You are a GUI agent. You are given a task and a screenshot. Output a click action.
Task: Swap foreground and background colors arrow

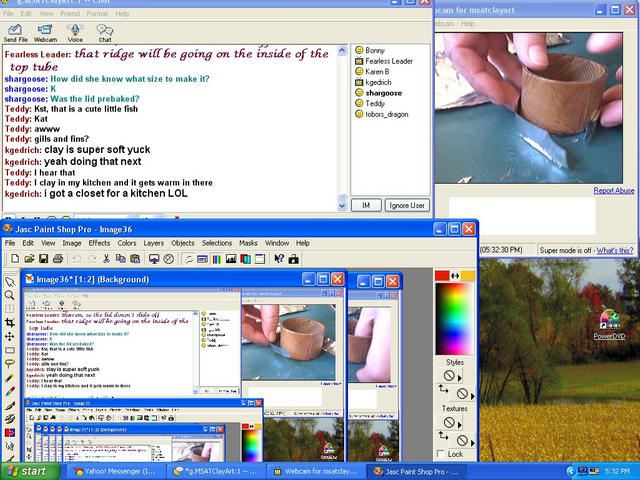click(x=455, y=276)
